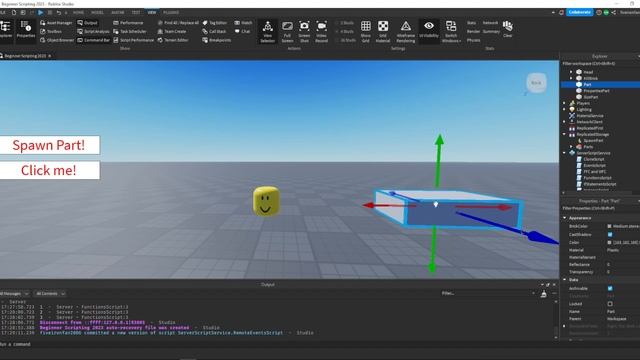Viewport: 640px width, 360px height.
Task: Open Script Performance
Action: click(133, 40)
